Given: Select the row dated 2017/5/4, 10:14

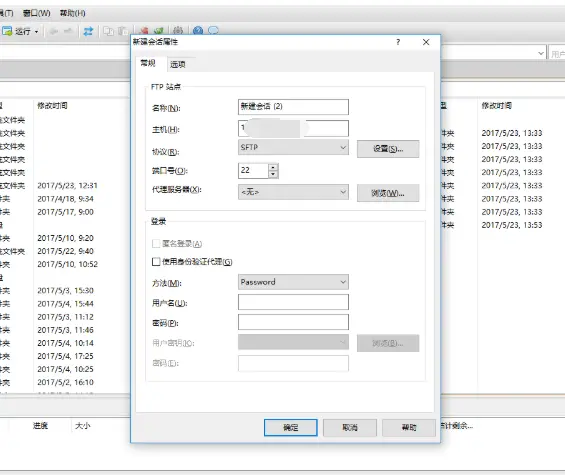Looking at the screenshot, I should point(65,343).
